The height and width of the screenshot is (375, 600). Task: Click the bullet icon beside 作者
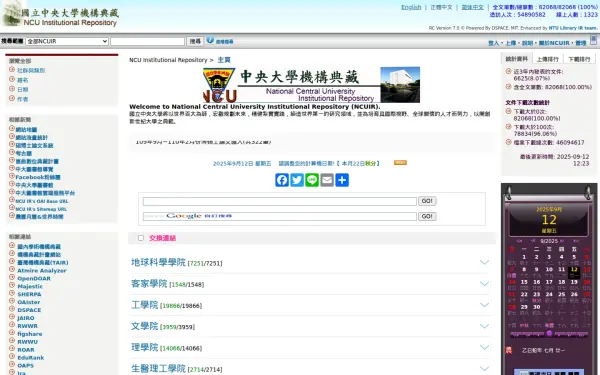click(12, 98)
